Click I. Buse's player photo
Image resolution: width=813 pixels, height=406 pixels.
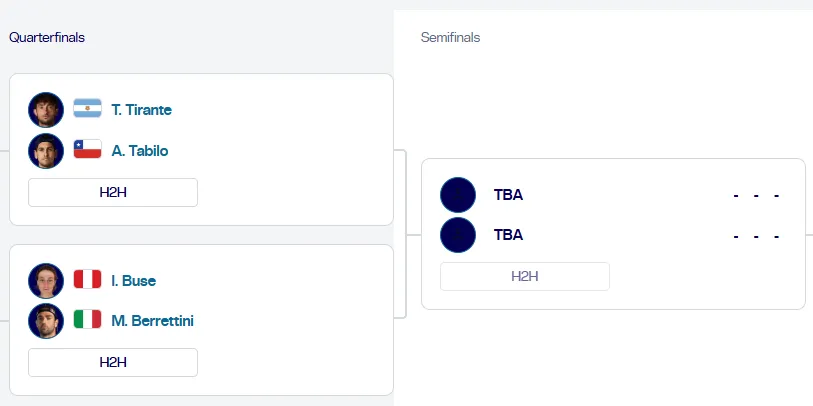point(46,281)
